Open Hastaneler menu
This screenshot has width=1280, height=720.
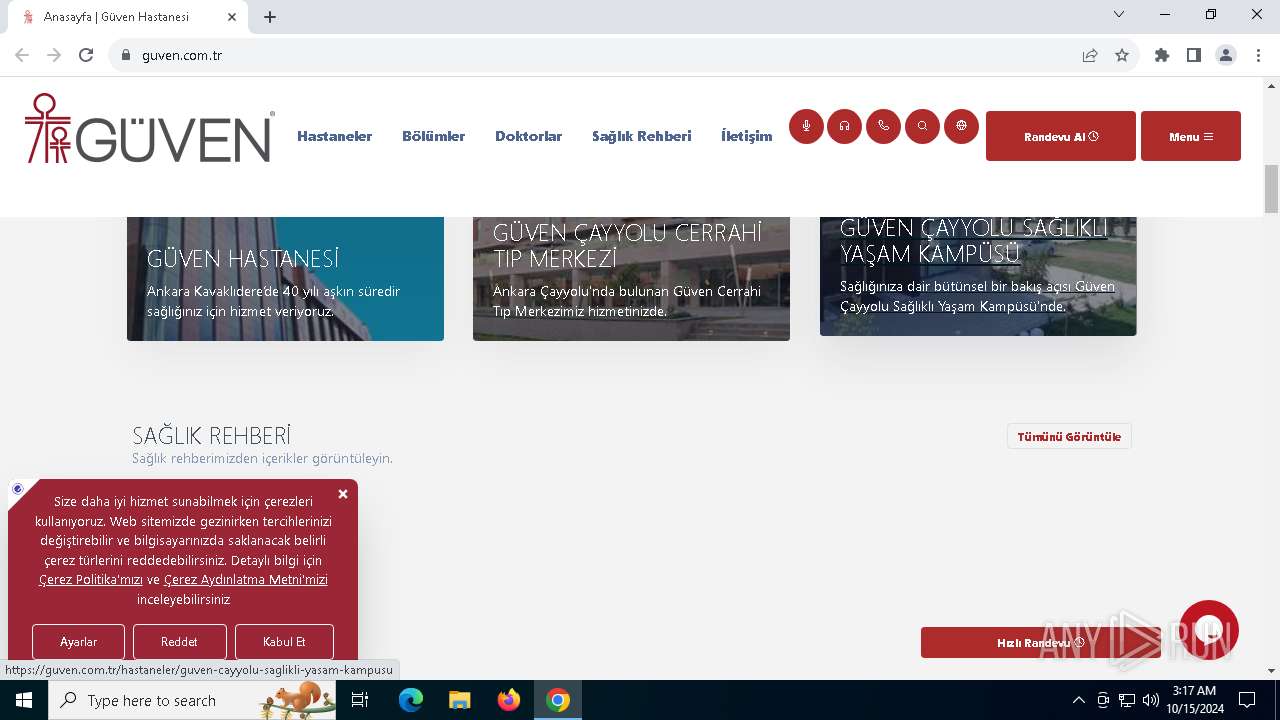(x=334, y=136)
